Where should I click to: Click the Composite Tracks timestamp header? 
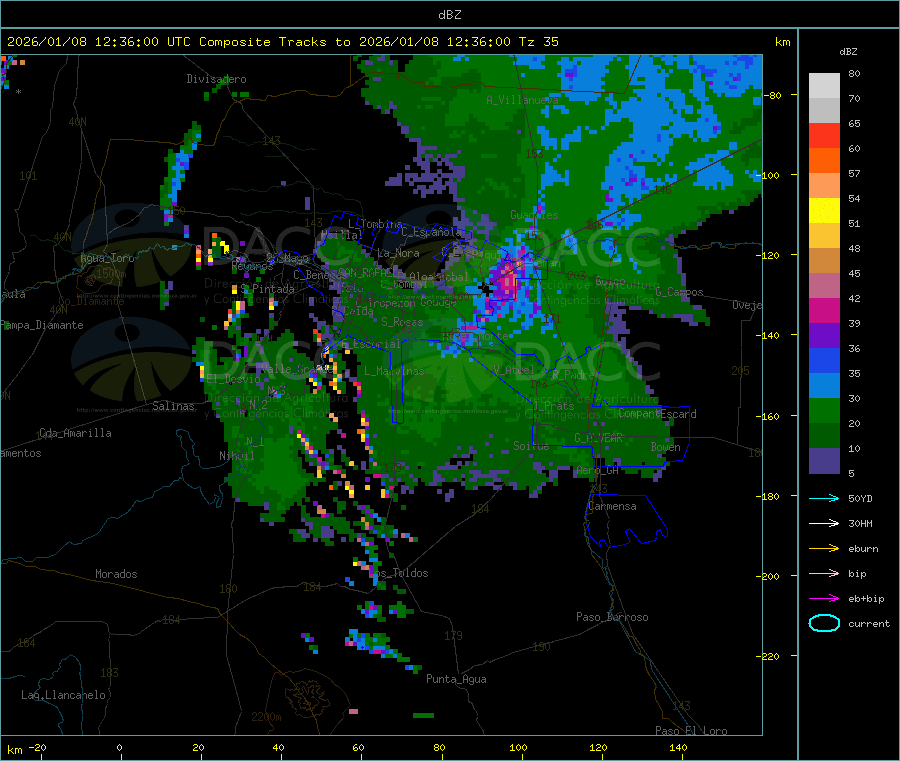pos(283,42)
